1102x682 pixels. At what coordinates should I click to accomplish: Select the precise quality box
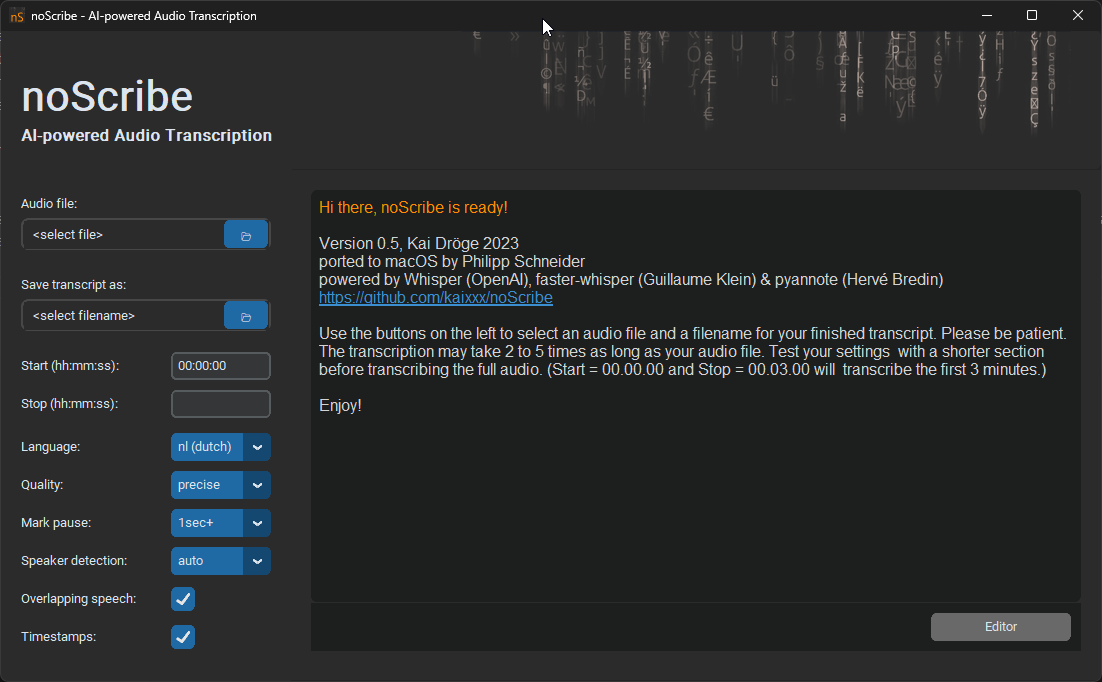click(206, 485)
